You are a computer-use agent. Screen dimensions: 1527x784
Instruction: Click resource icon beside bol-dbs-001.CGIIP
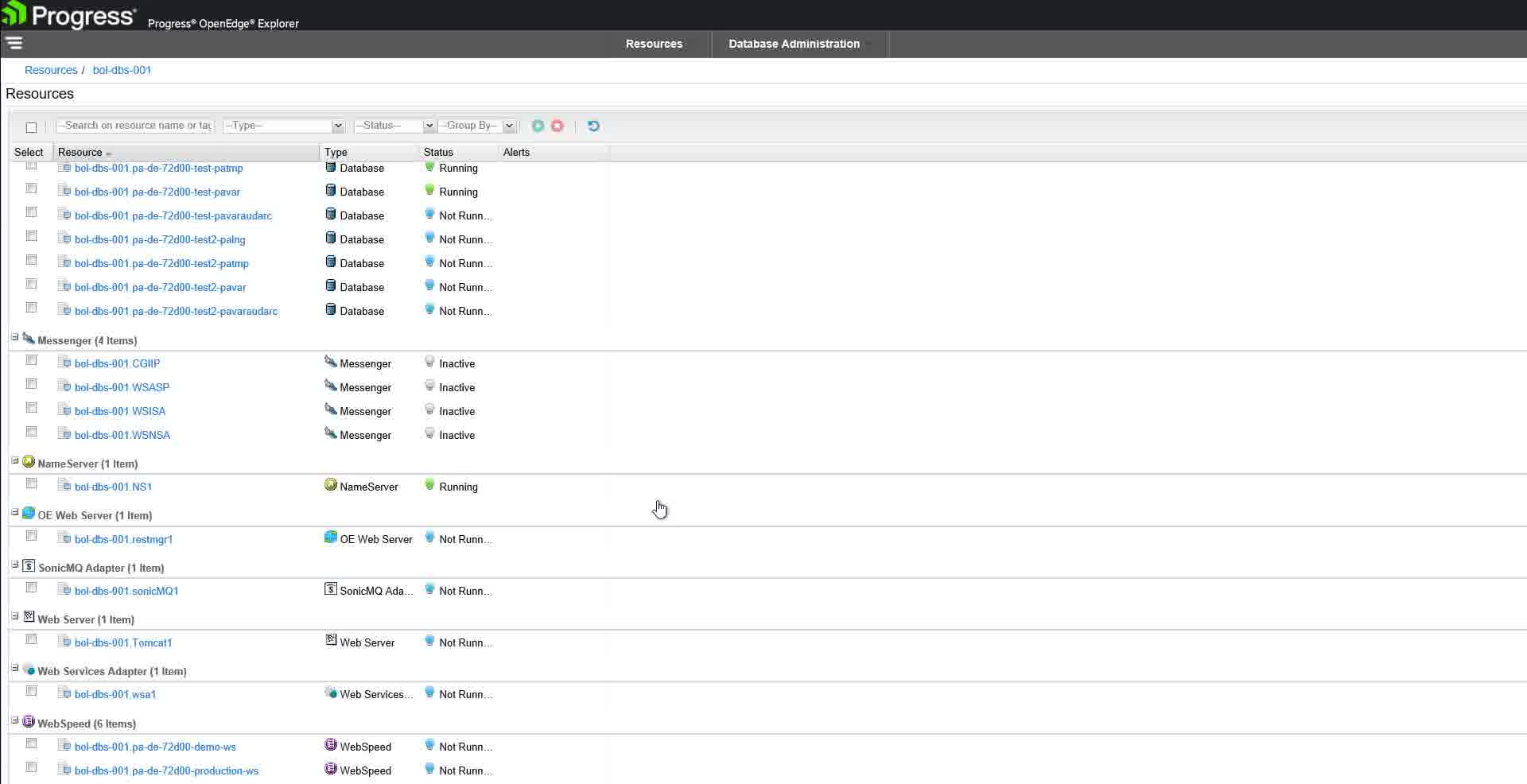pos(64,363)
